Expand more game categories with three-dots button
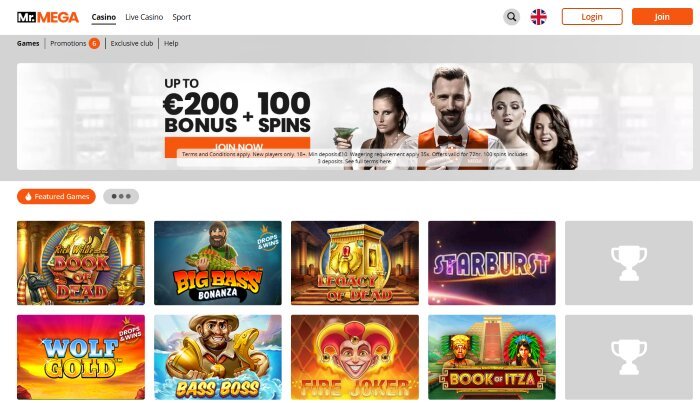Viewport: 700px width, 403px height. click(x=121, y=196)
